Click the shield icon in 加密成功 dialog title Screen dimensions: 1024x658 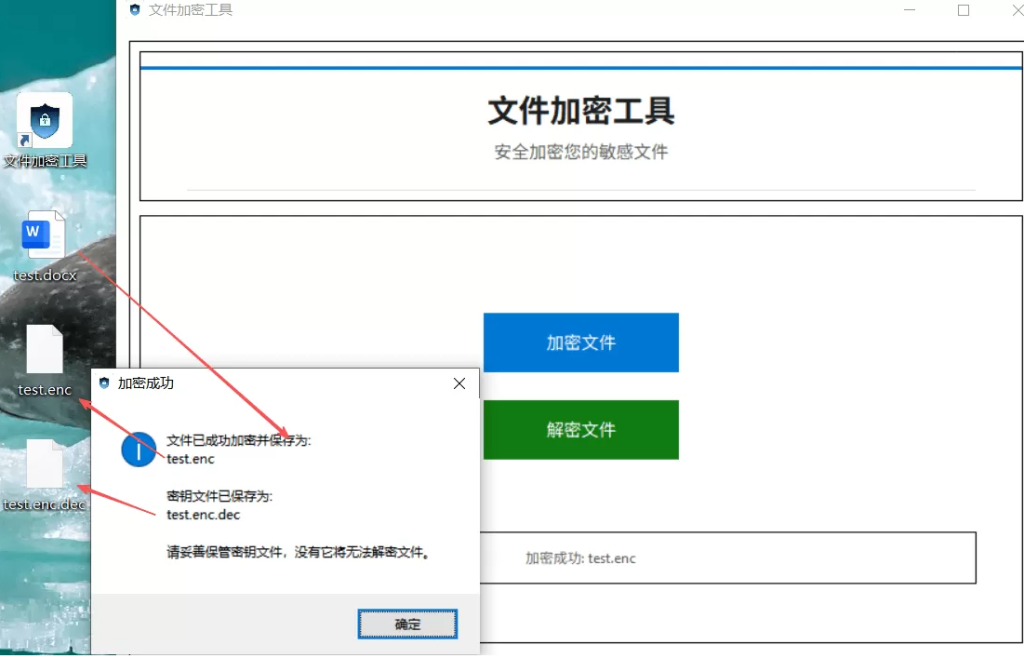pos(104,383)
